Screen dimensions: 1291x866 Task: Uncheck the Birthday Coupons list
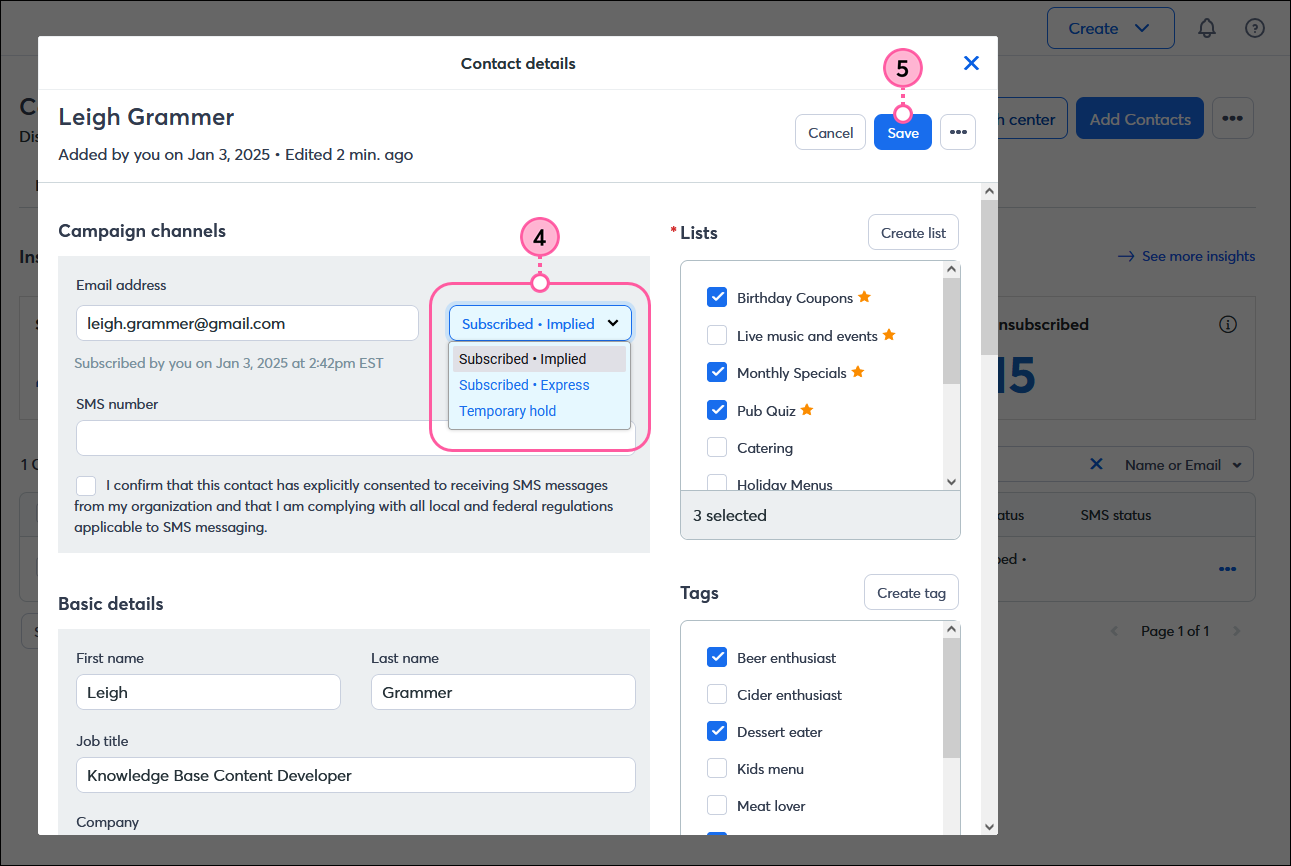717,297
